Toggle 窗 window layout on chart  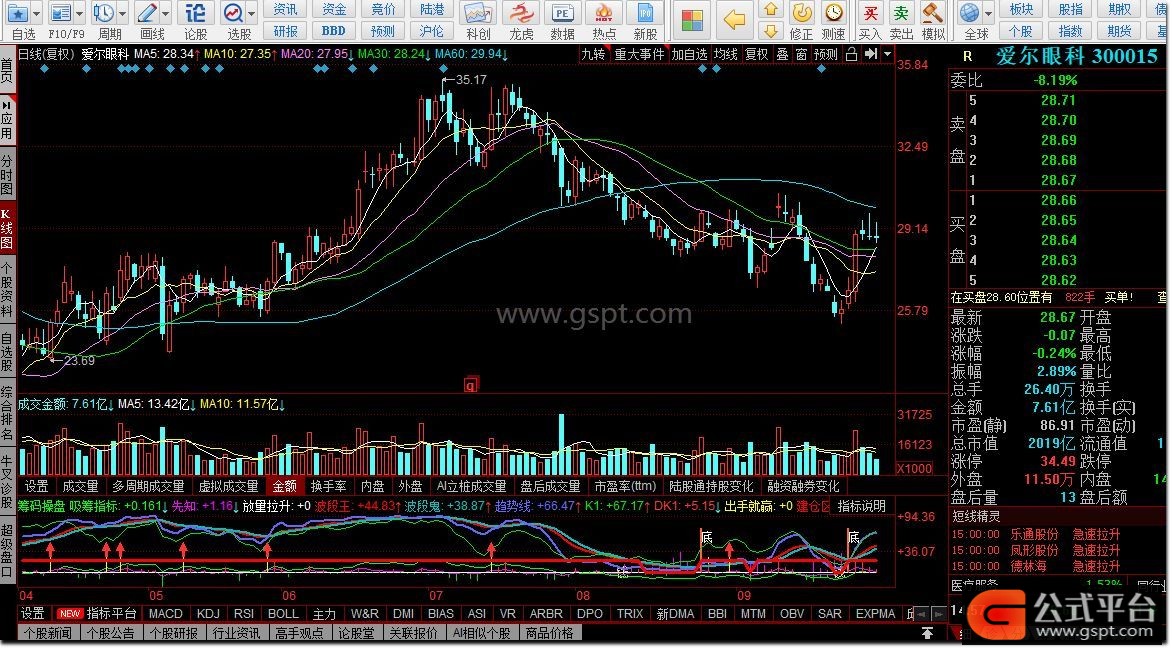click(801, 54)
